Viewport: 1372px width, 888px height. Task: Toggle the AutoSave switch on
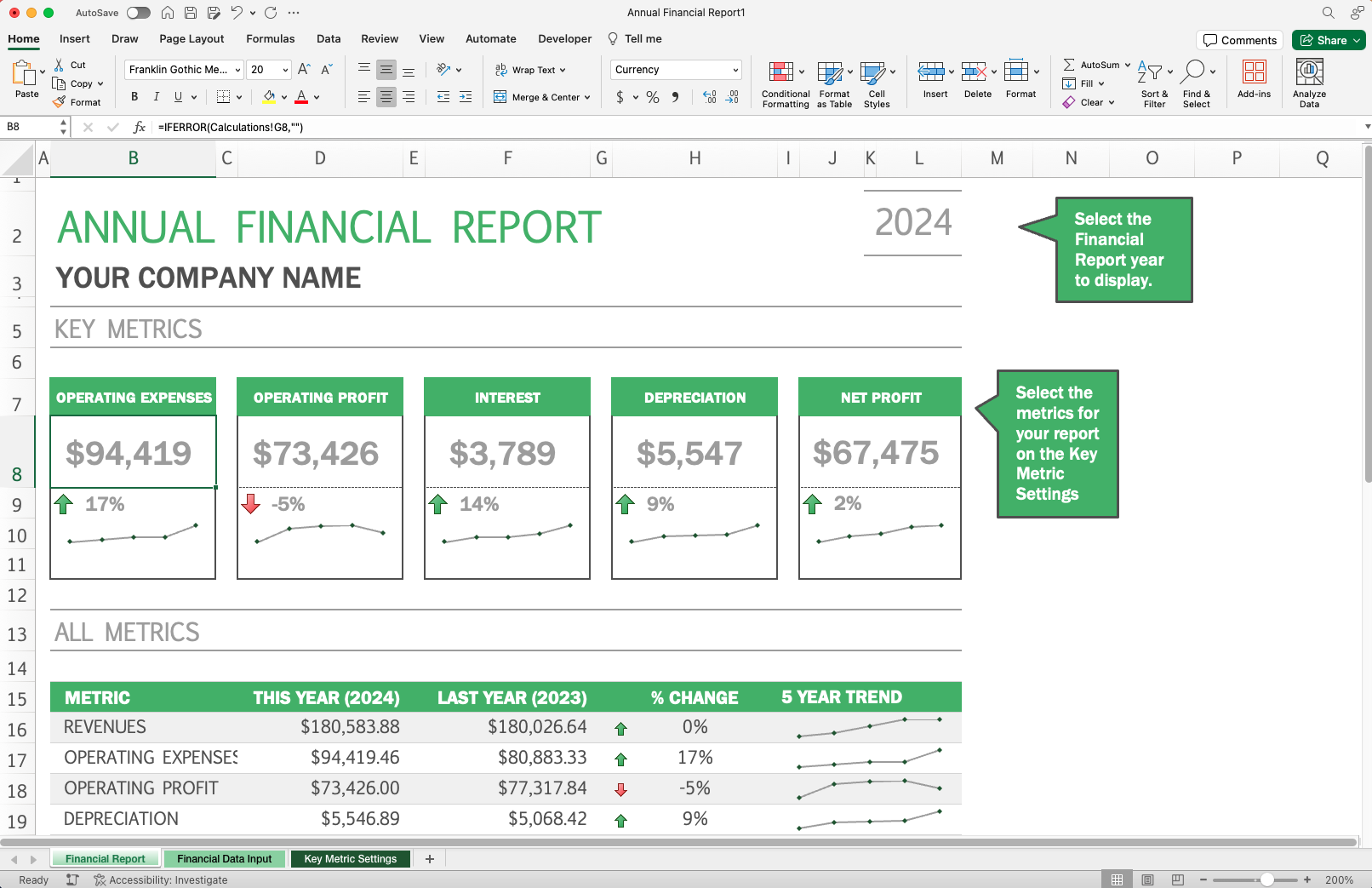[138, 13]
